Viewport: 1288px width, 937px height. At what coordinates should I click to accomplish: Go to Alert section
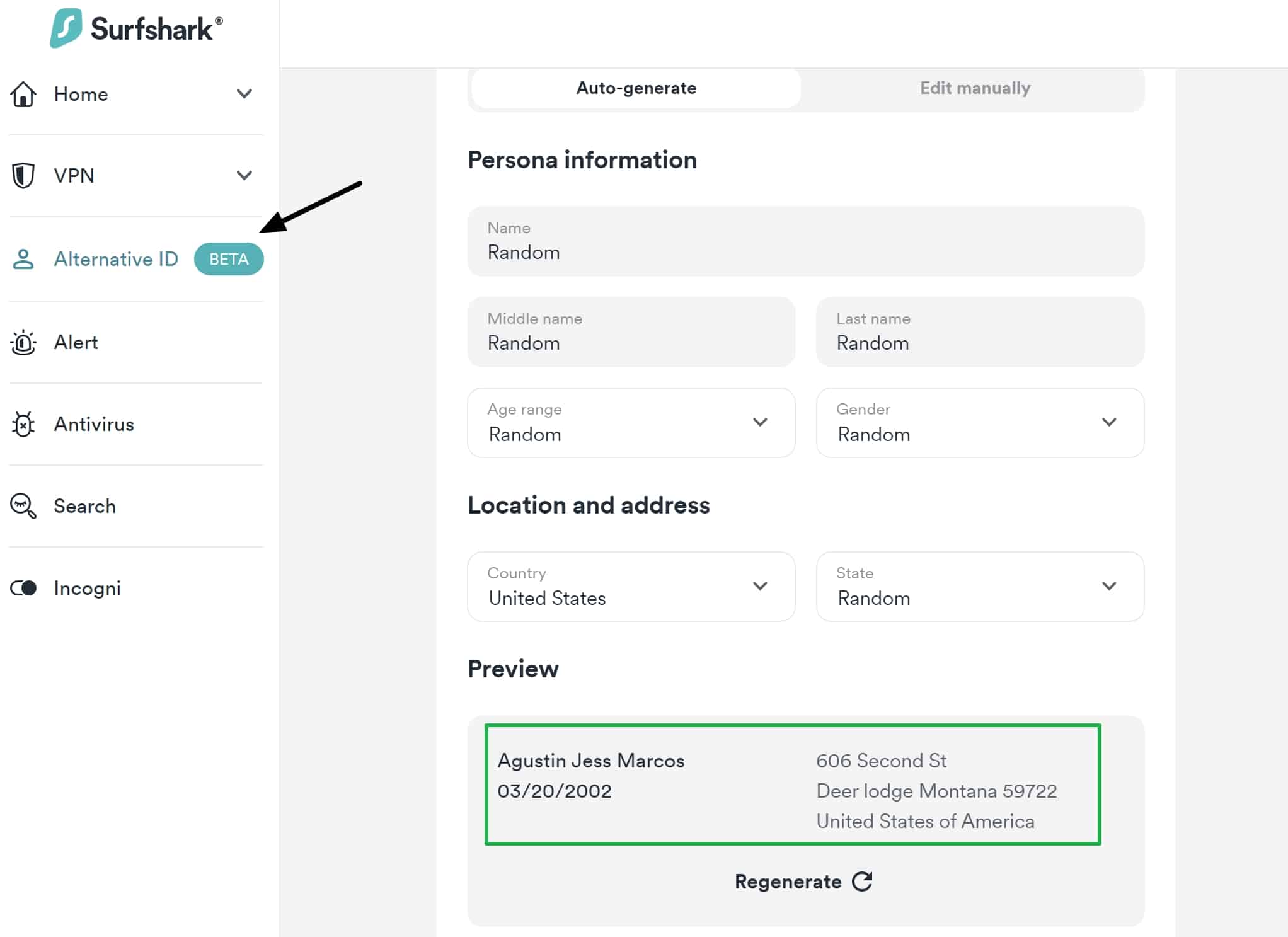coord(135,342)
